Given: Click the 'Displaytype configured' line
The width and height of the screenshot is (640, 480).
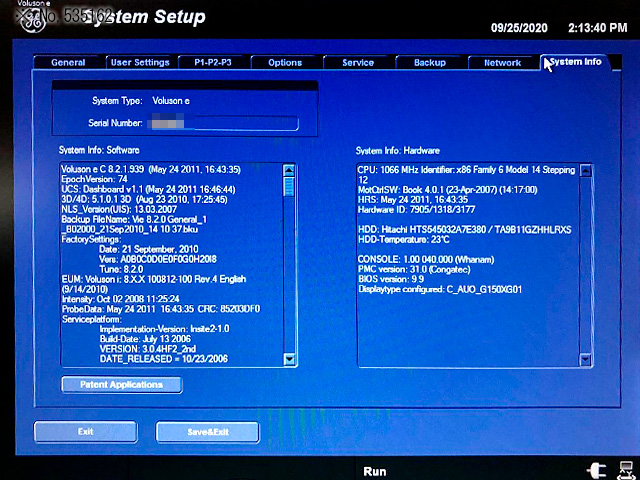Looking at the screenshot, I should (x=440, y=289).
